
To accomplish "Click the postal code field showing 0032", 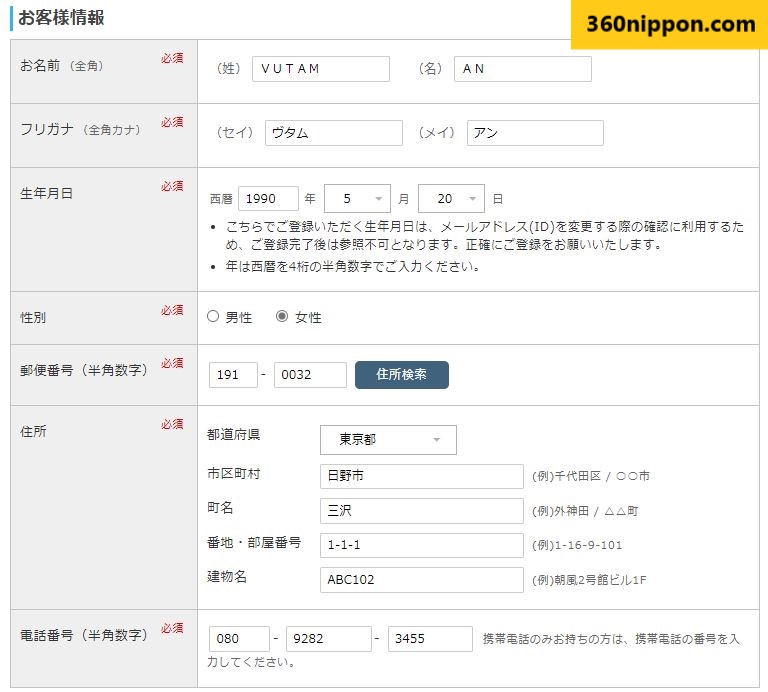I will click(x=310, y=375).
